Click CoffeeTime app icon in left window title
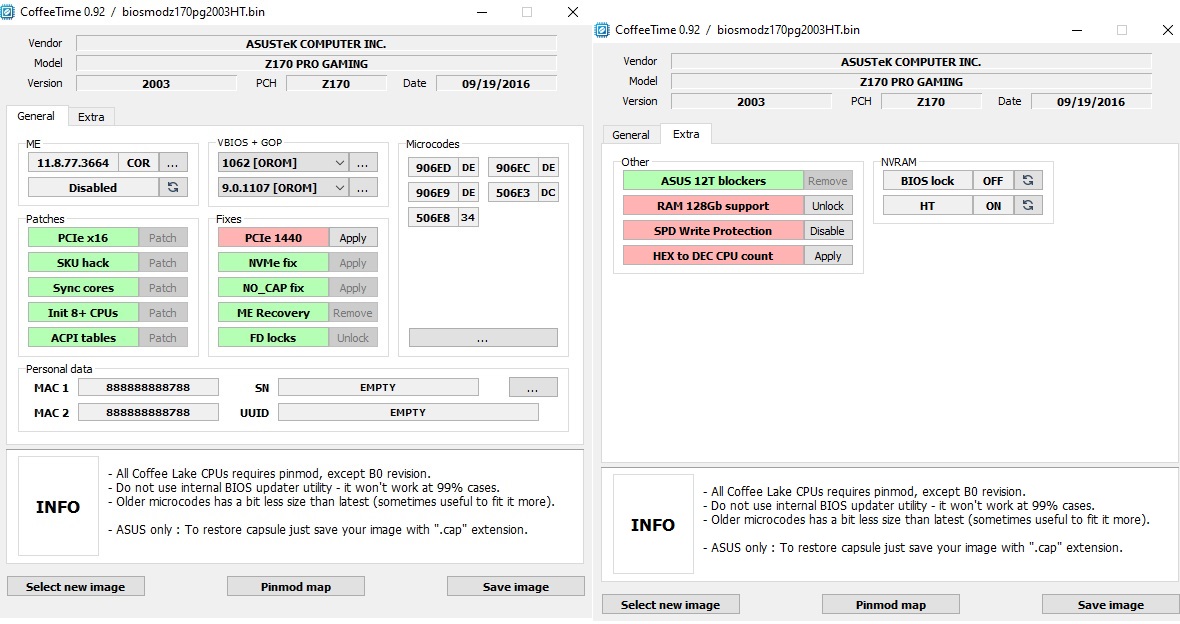This screenshot has height=624, width=1180. tap(8, 12)
